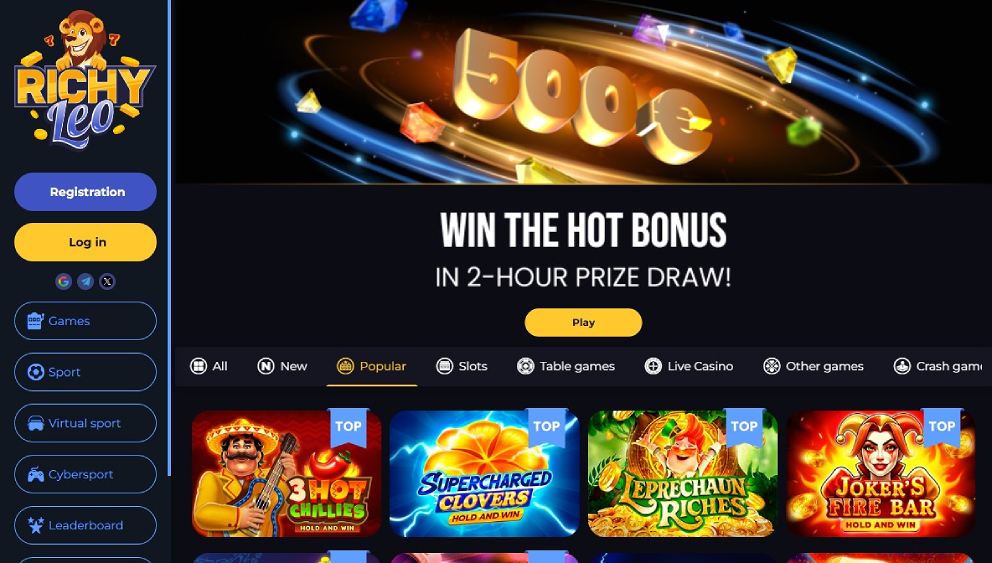Click Play on the Hot Bonus banner

click(583, 323)
